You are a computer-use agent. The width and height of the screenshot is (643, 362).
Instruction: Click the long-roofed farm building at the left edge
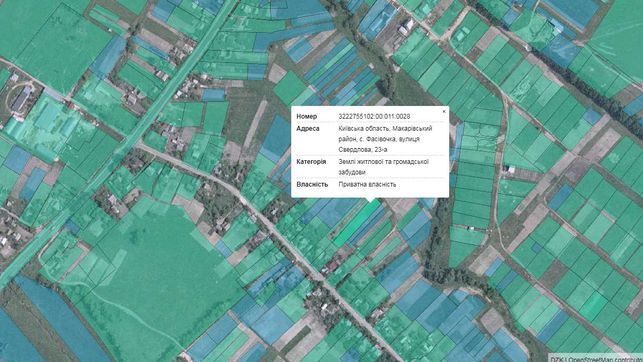pyautogui.click(x=21, y=99)
